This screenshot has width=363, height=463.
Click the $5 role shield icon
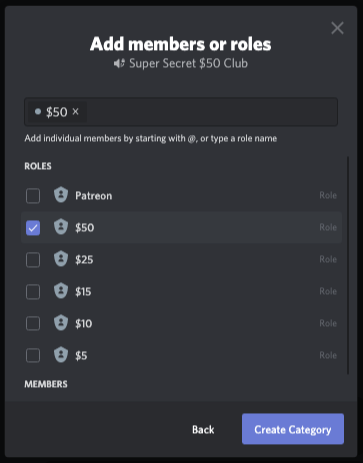tap(61, 355)
